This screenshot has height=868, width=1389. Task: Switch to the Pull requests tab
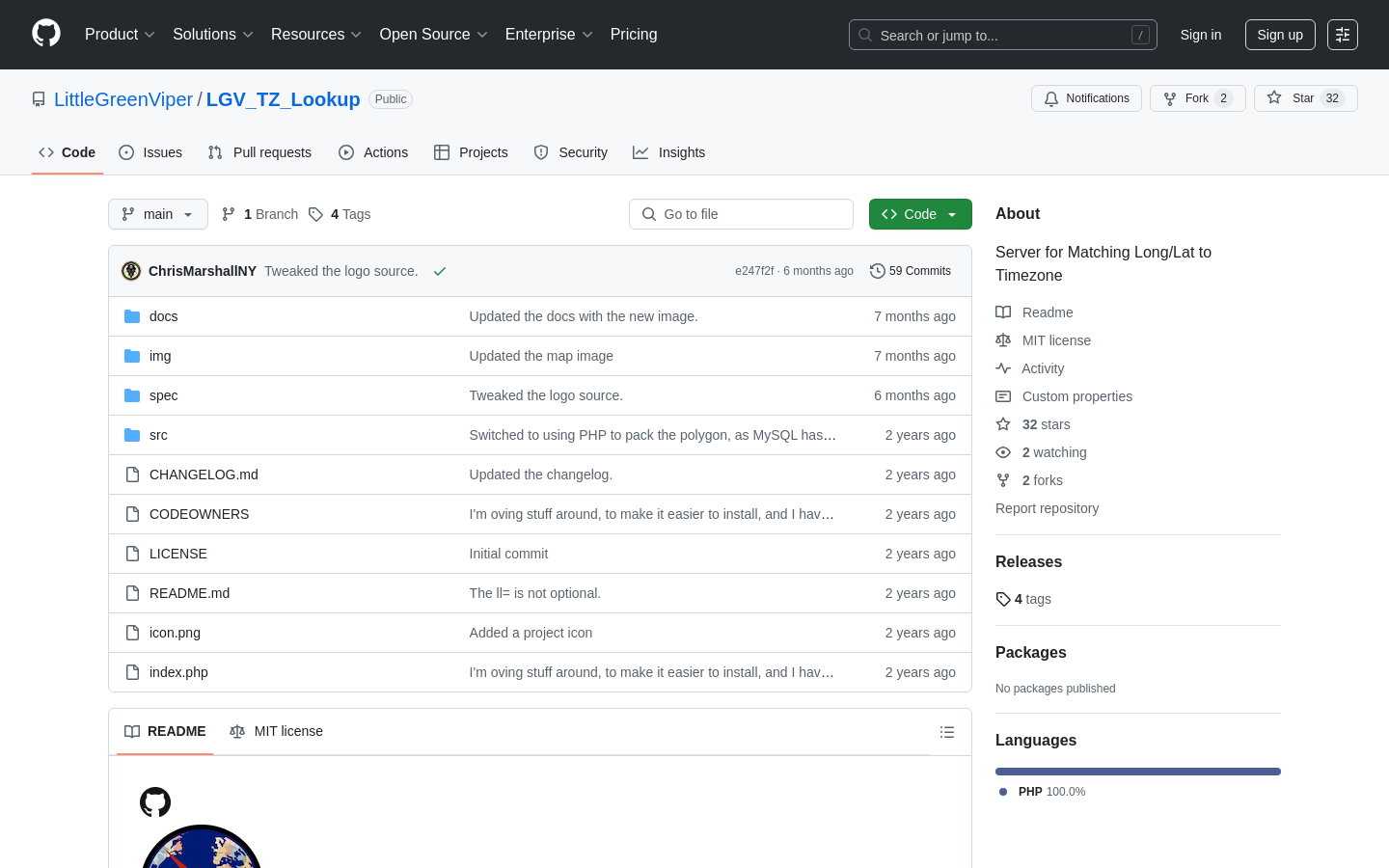tap(259, 152)
